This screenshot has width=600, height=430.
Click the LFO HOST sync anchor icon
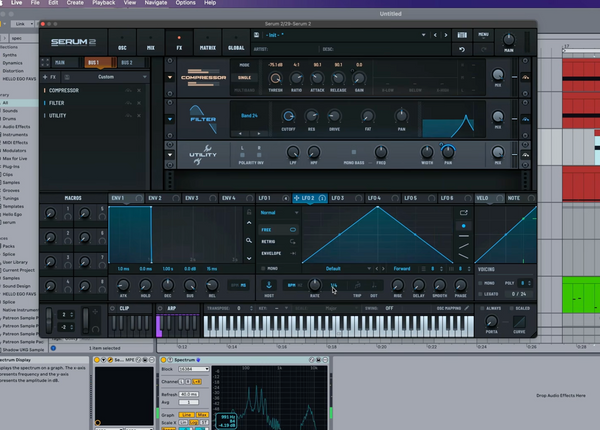pos(269,285)
